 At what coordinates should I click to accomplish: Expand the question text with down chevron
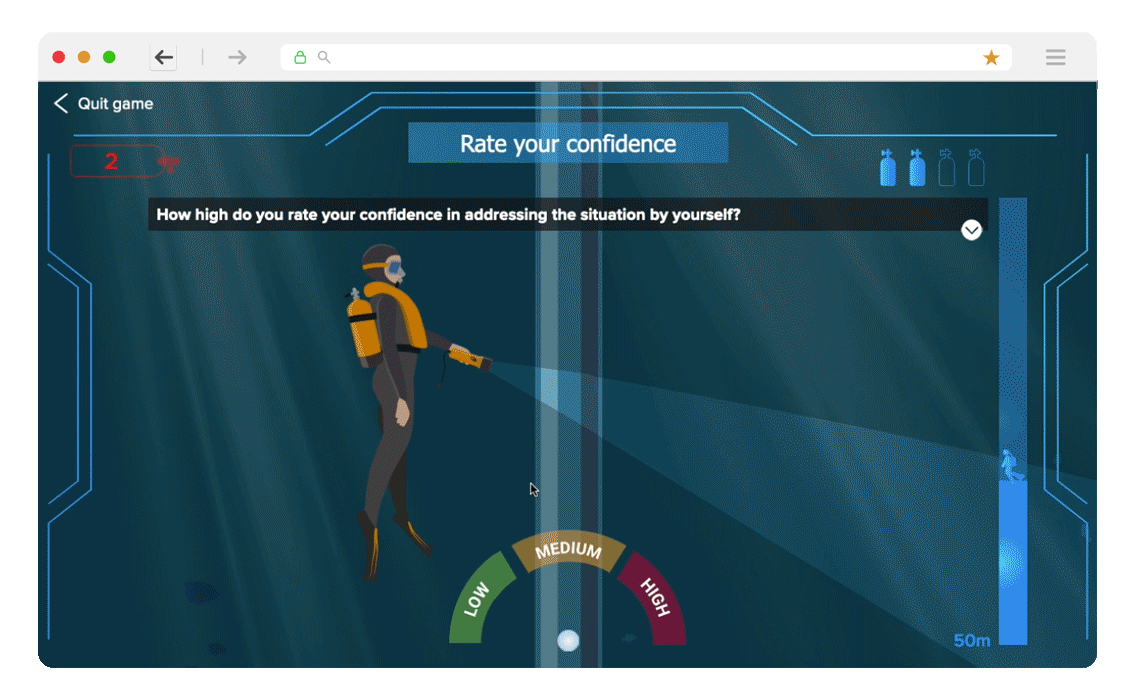[971, 230]
